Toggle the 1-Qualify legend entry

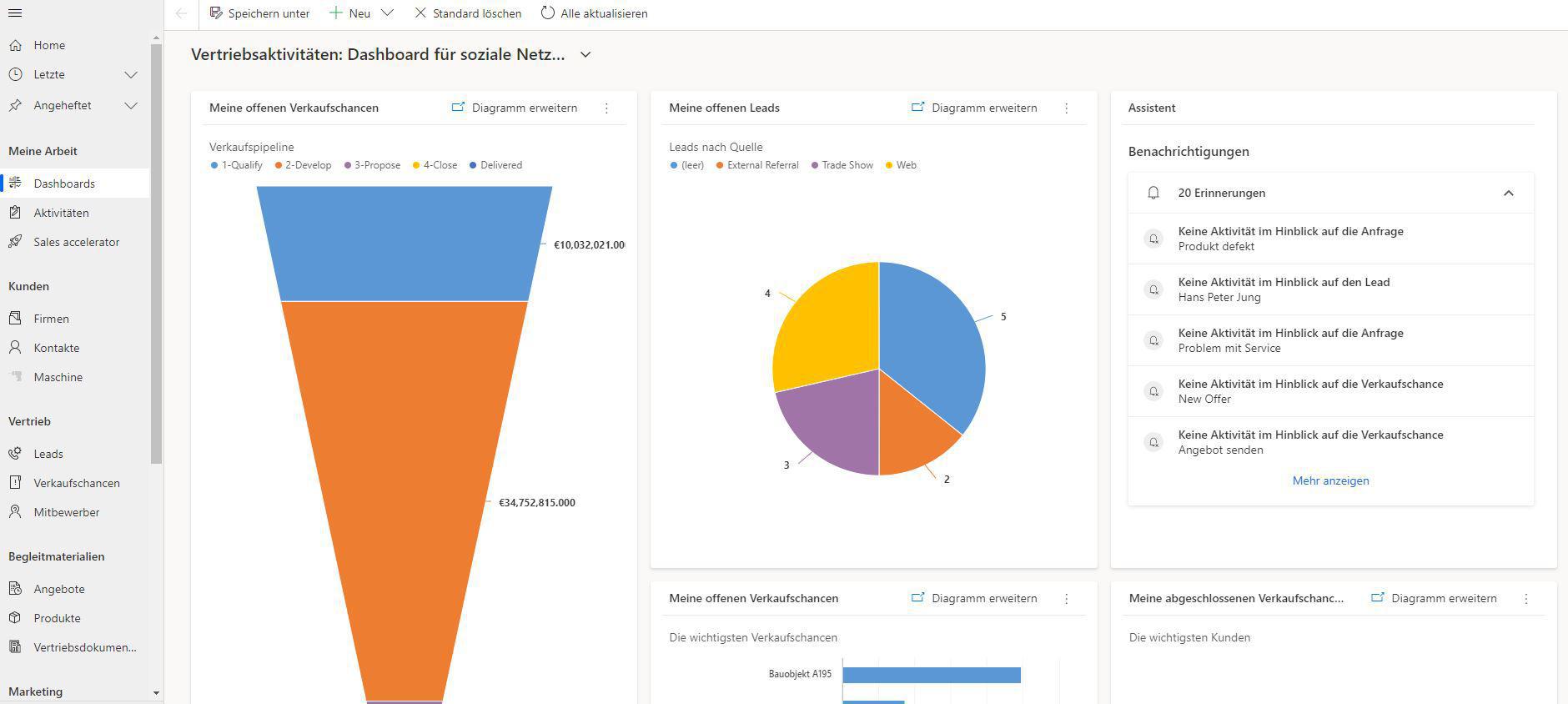(x=237, y=165)
